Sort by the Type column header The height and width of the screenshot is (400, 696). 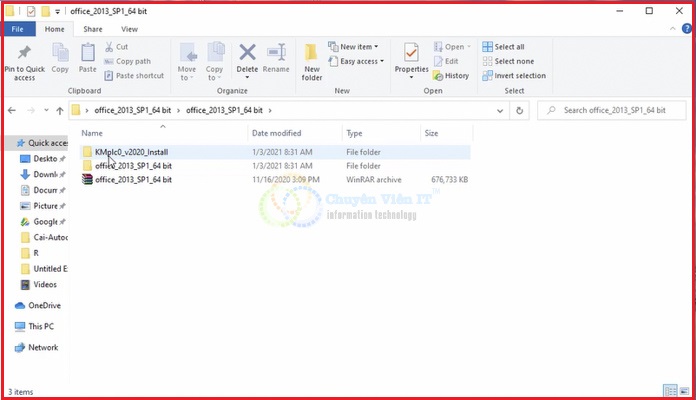point(381,133)
